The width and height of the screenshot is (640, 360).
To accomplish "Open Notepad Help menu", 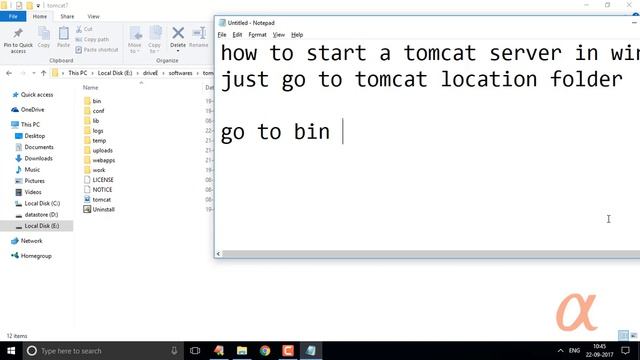I will pyautogui.click(x=297, y=35).
